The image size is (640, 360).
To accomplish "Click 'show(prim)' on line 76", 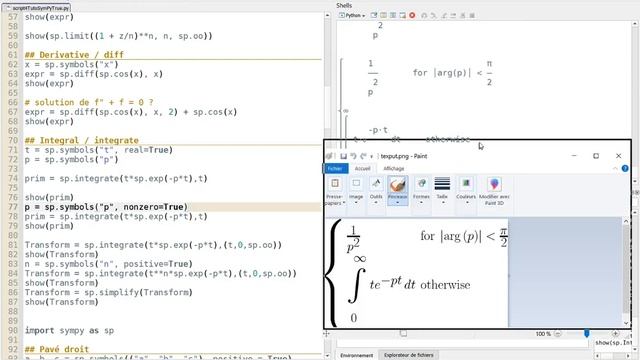I will coord(49,198).
